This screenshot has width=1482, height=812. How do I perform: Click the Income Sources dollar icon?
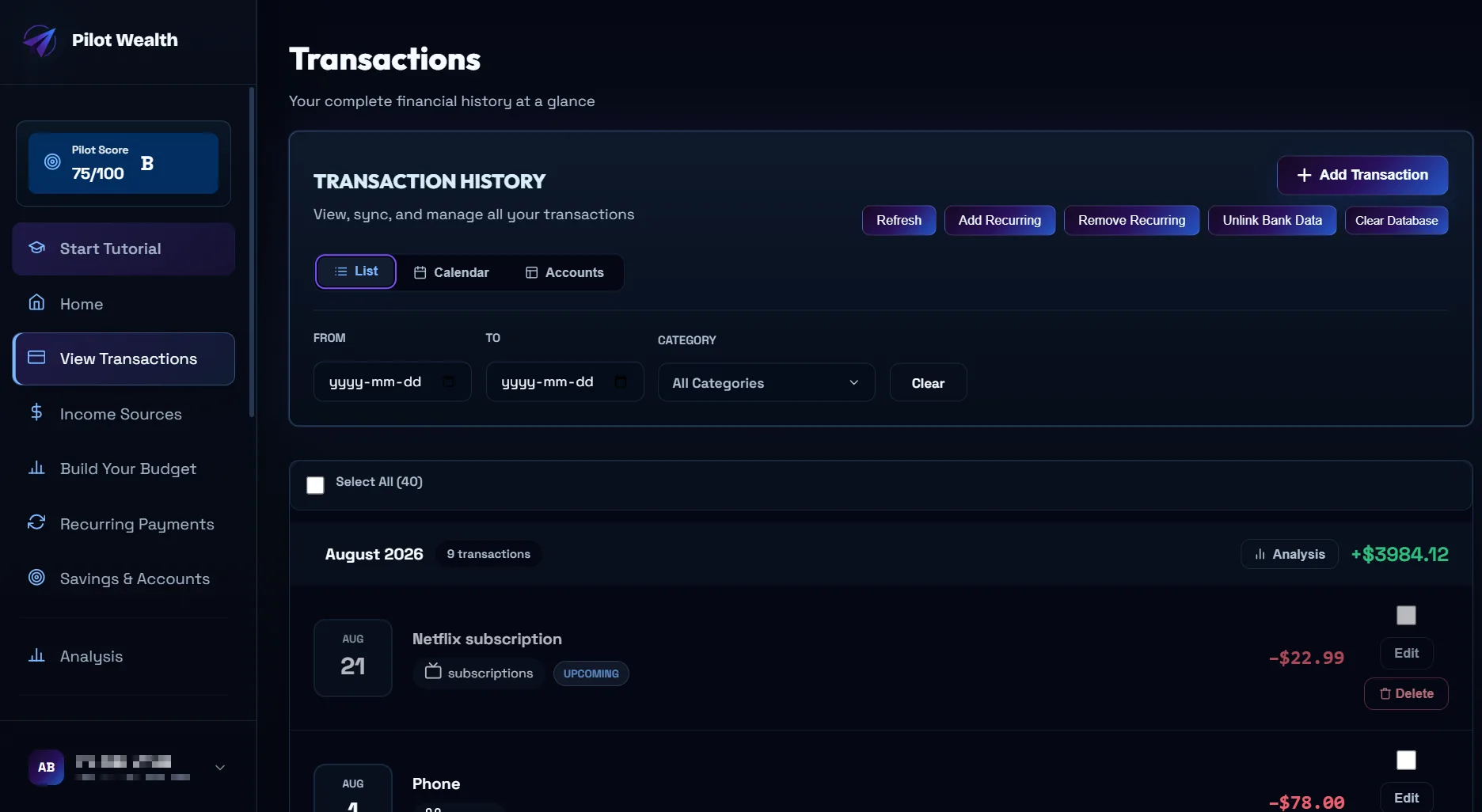(x=36, y=412)
